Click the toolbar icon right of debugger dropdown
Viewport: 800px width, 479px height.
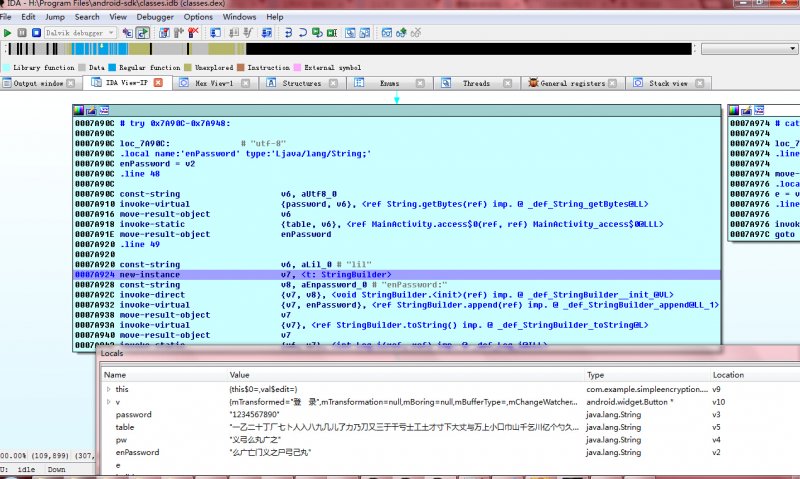tap(128, 33)
